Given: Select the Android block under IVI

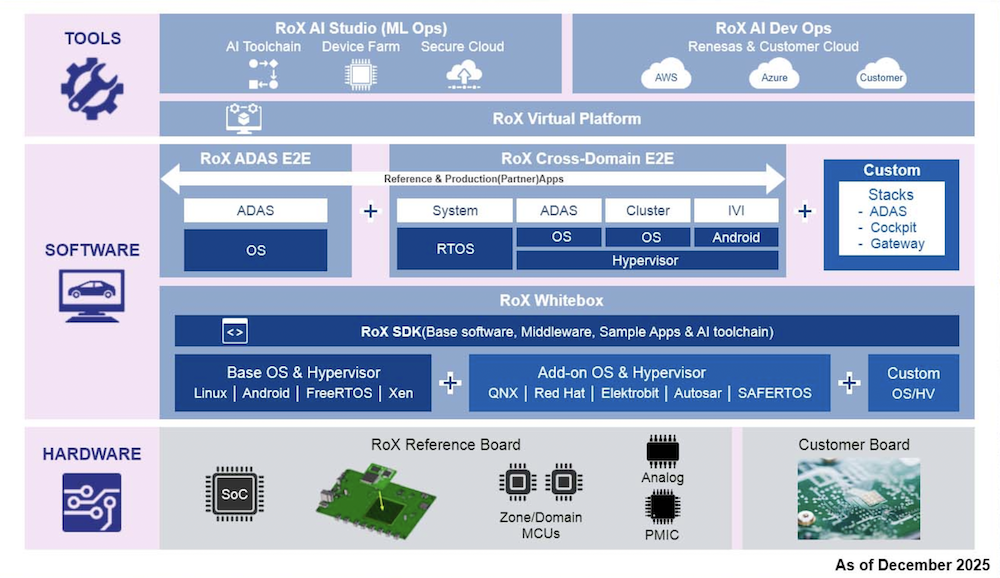Looking at the screenshot, I should 735,237.
